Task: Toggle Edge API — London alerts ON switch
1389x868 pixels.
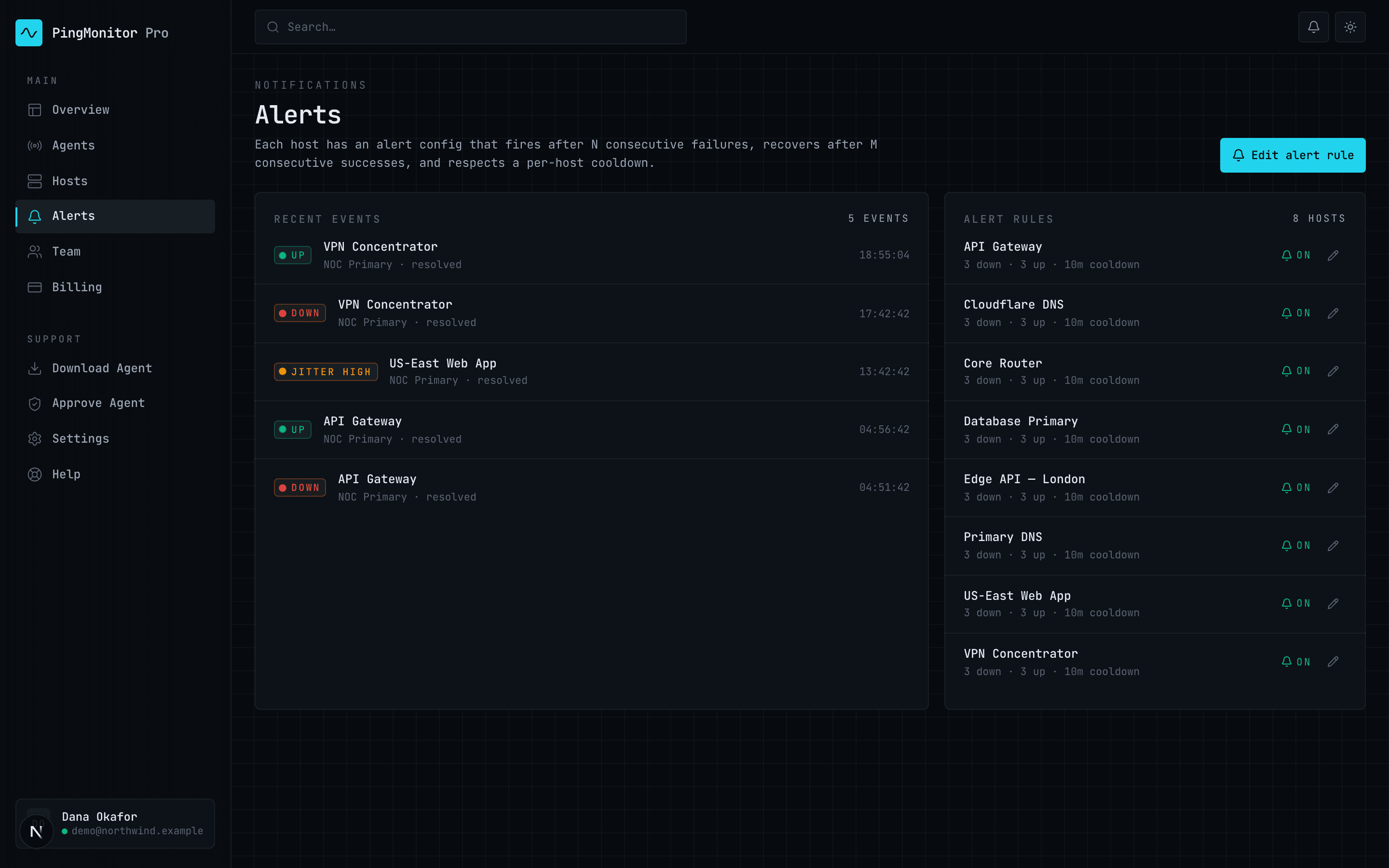Action: [x=1296, y=488]
